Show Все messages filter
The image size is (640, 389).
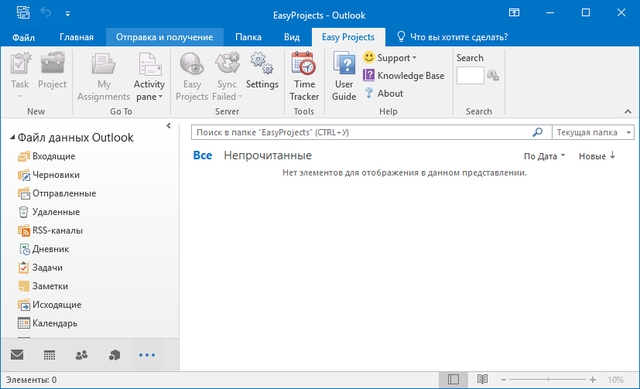coord(202,156)
